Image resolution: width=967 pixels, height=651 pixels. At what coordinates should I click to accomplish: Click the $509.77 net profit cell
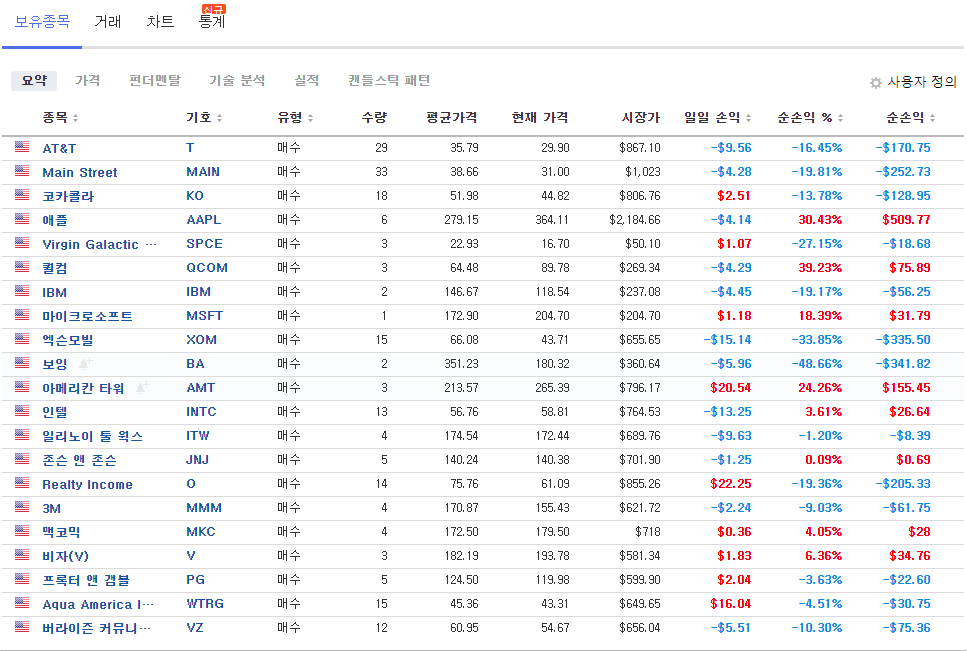[906, 219]
